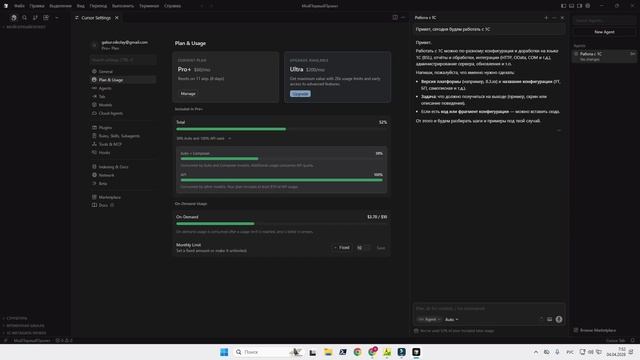Viewport: 640px width, 360px height.
Task: Click the Manage button on Pro+ plan
Action: (x=188, y=93)
